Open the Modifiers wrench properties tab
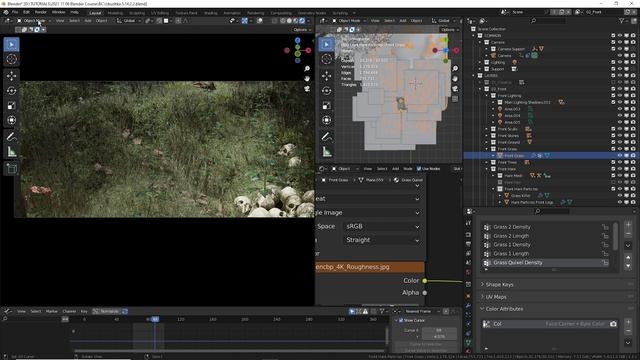This screenshot has height=360, width=640. point(468,306)
